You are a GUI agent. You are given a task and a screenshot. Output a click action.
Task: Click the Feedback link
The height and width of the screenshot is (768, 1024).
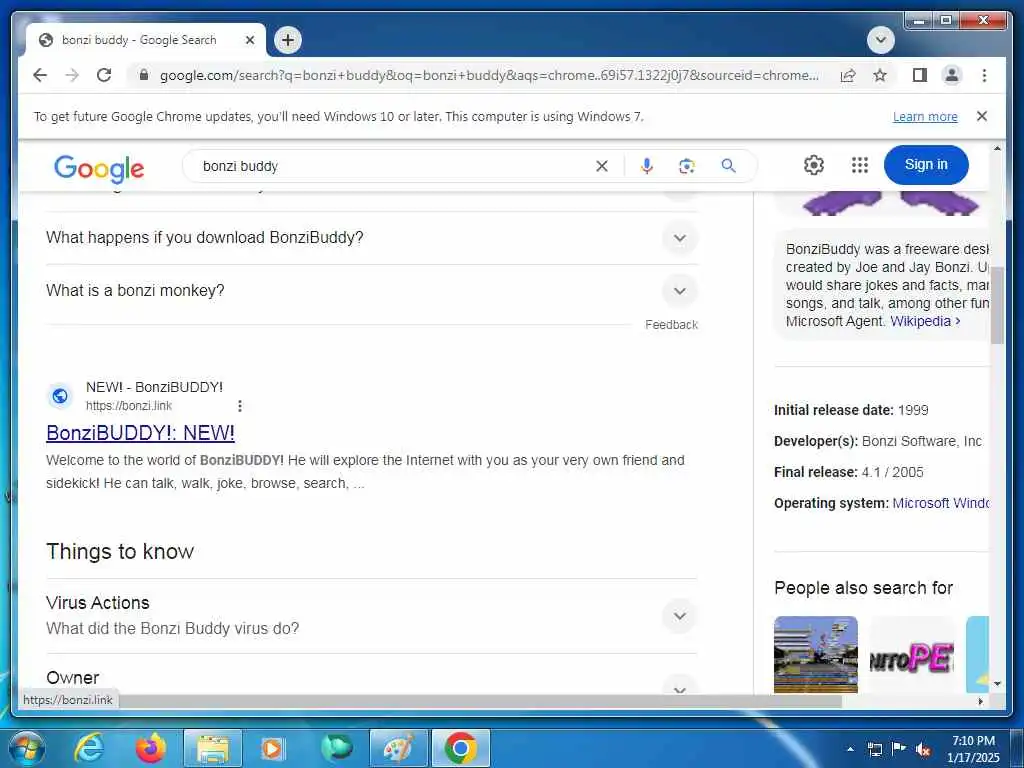[671, 325]
